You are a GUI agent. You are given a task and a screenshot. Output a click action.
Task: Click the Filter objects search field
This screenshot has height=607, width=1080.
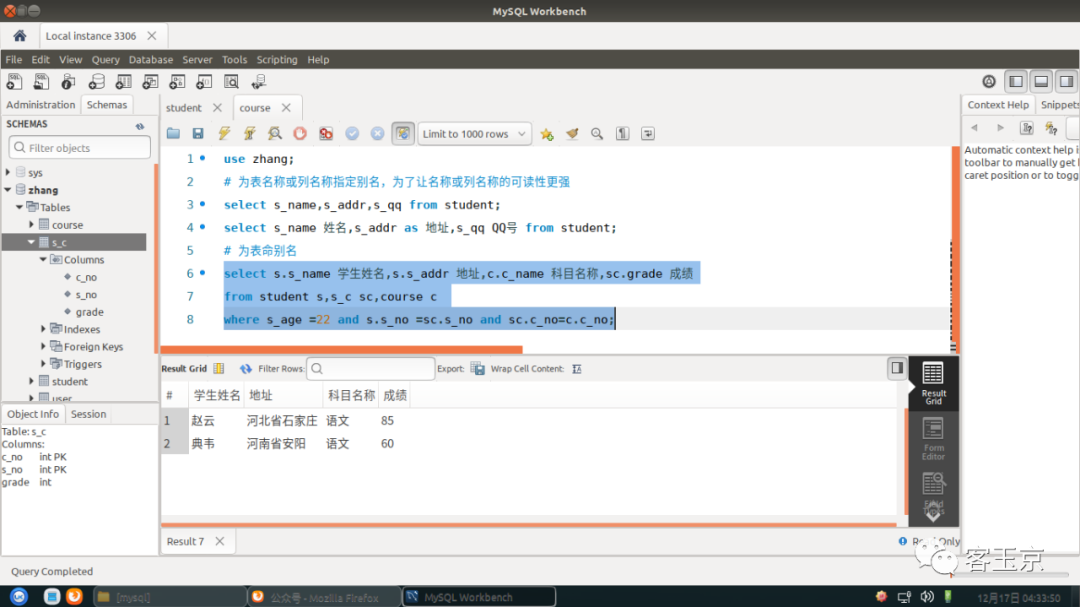click(80, 147)
